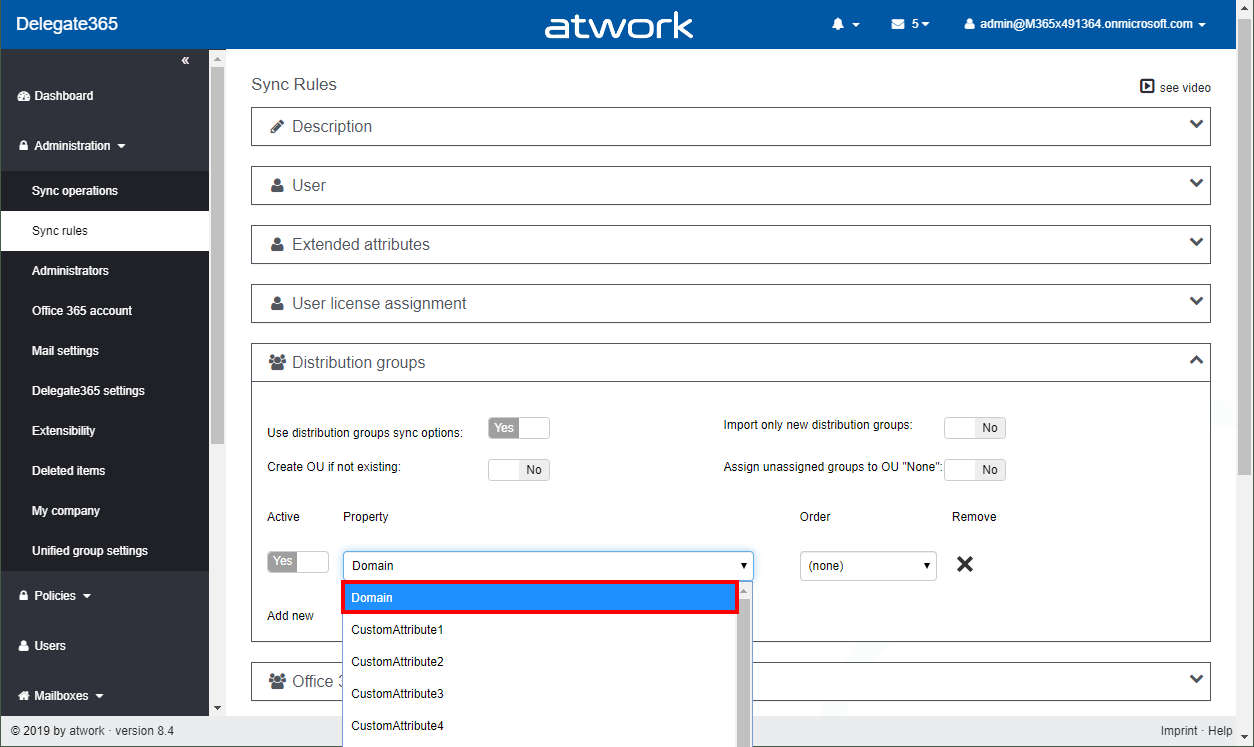Click the Add new link
The width and height of the screenshot is (1254, 747).
[x=290, y=616]
